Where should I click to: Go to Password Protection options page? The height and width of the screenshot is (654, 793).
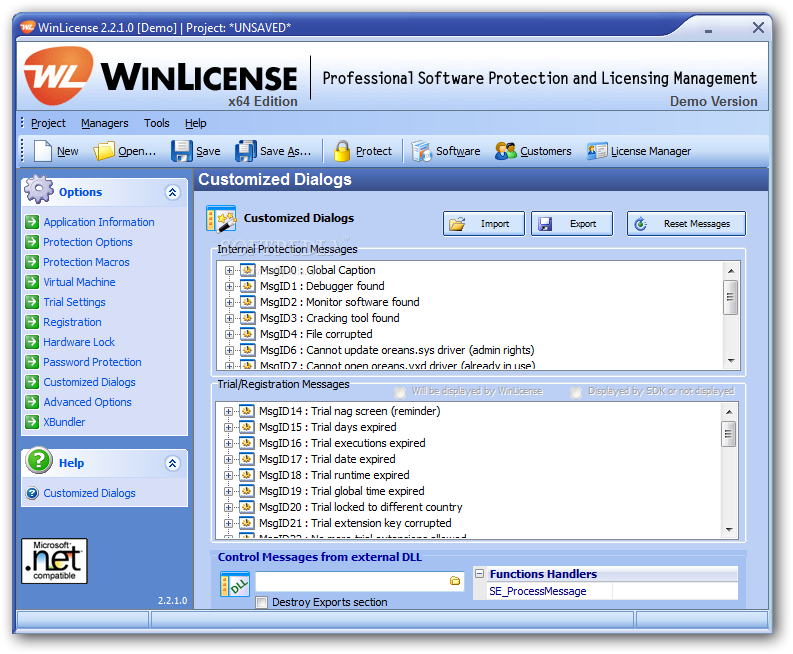[92, 362]
